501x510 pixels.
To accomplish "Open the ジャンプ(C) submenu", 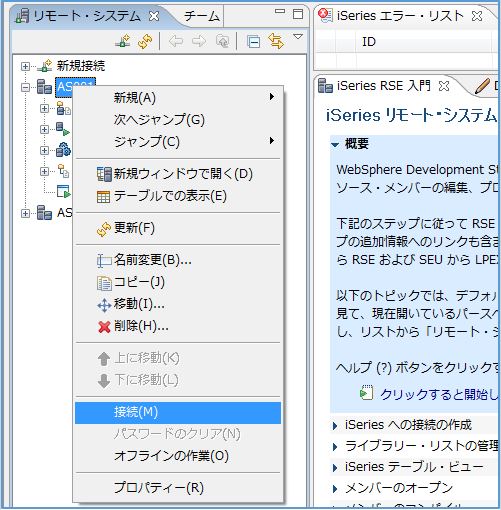I will (x=178, y=141).
